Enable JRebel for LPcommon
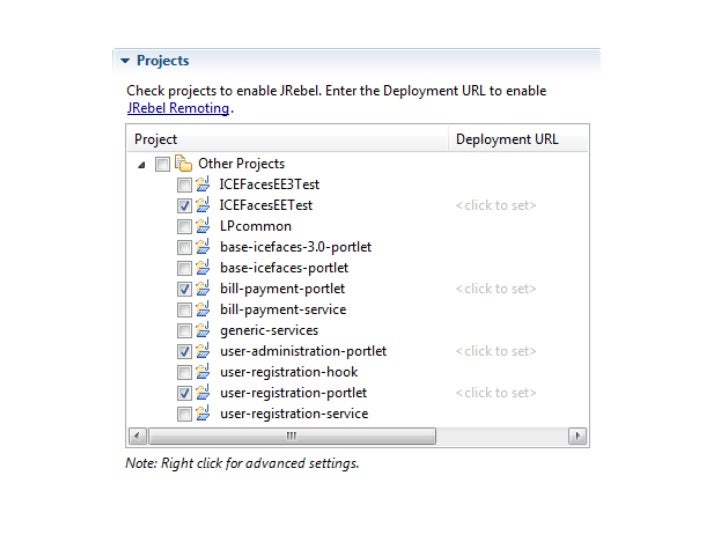This screenshot has width=728, height=546. pos(184,227)
